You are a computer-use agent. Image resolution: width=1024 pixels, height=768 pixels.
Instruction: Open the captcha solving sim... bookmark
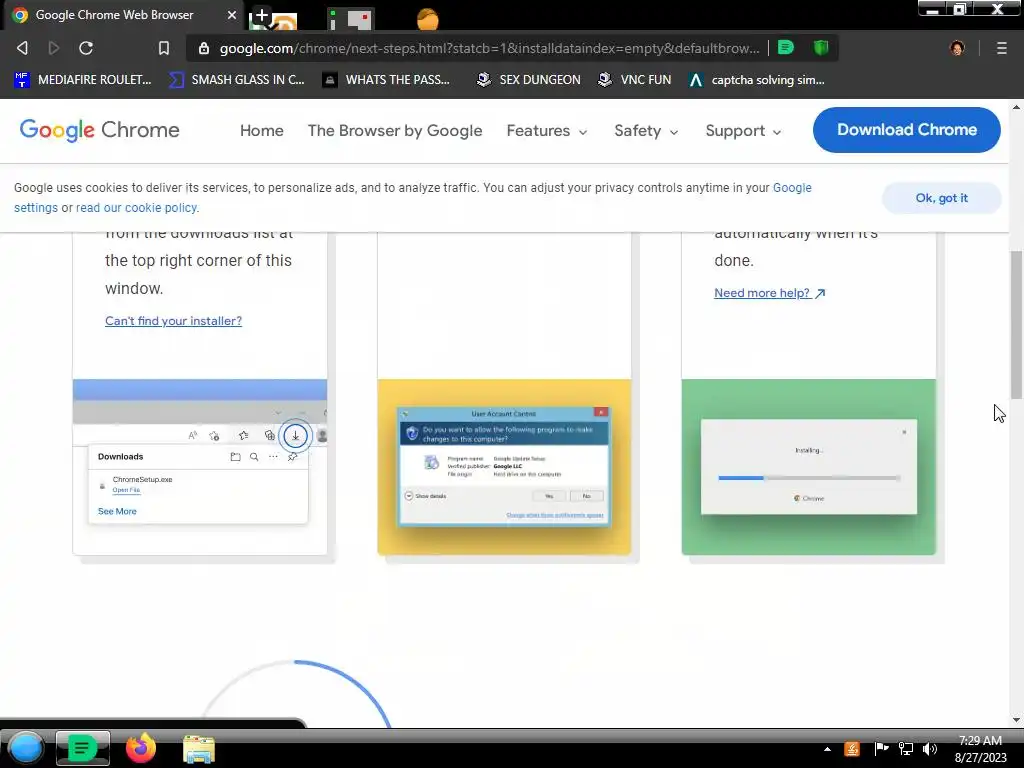(757, 80)
